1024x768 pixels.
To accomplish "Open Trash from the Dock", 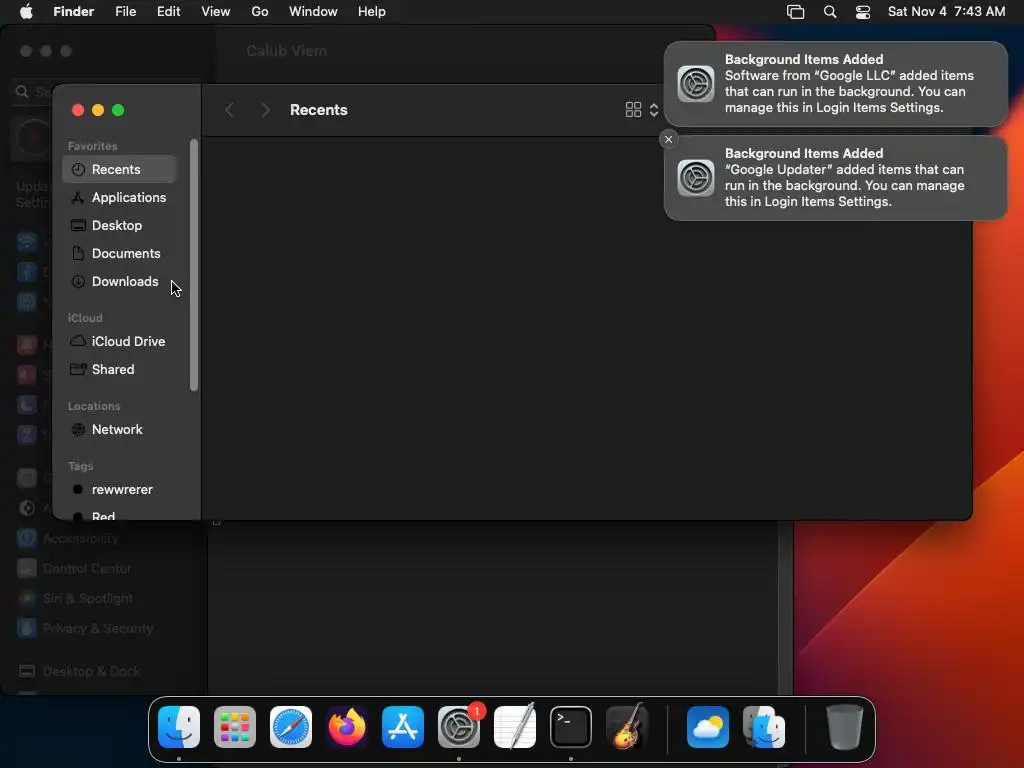I will (844, 727).
